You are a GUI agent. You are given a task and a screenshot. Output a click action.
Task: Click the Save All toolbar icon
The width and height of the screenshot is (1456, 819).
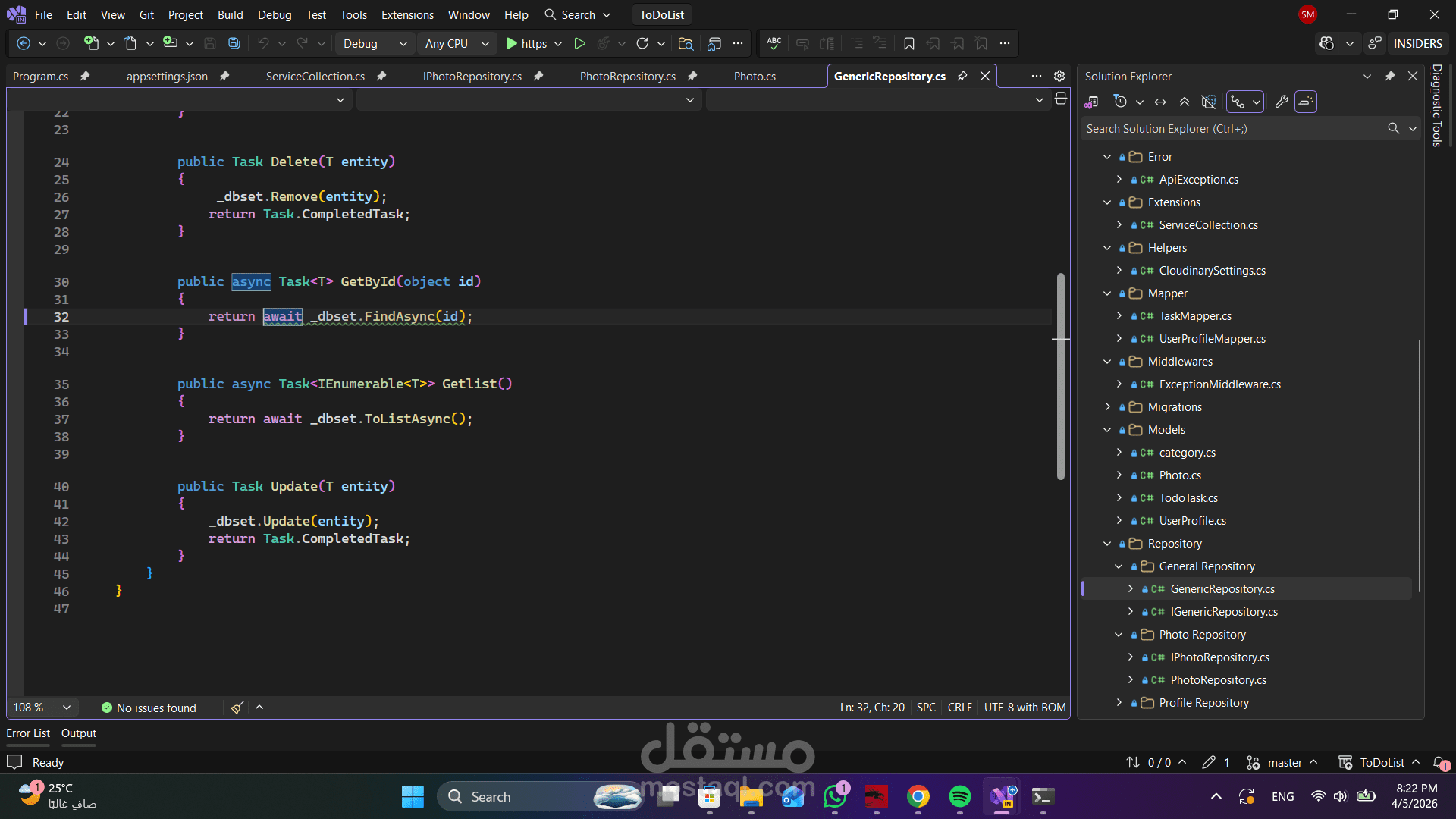point(234,44)
